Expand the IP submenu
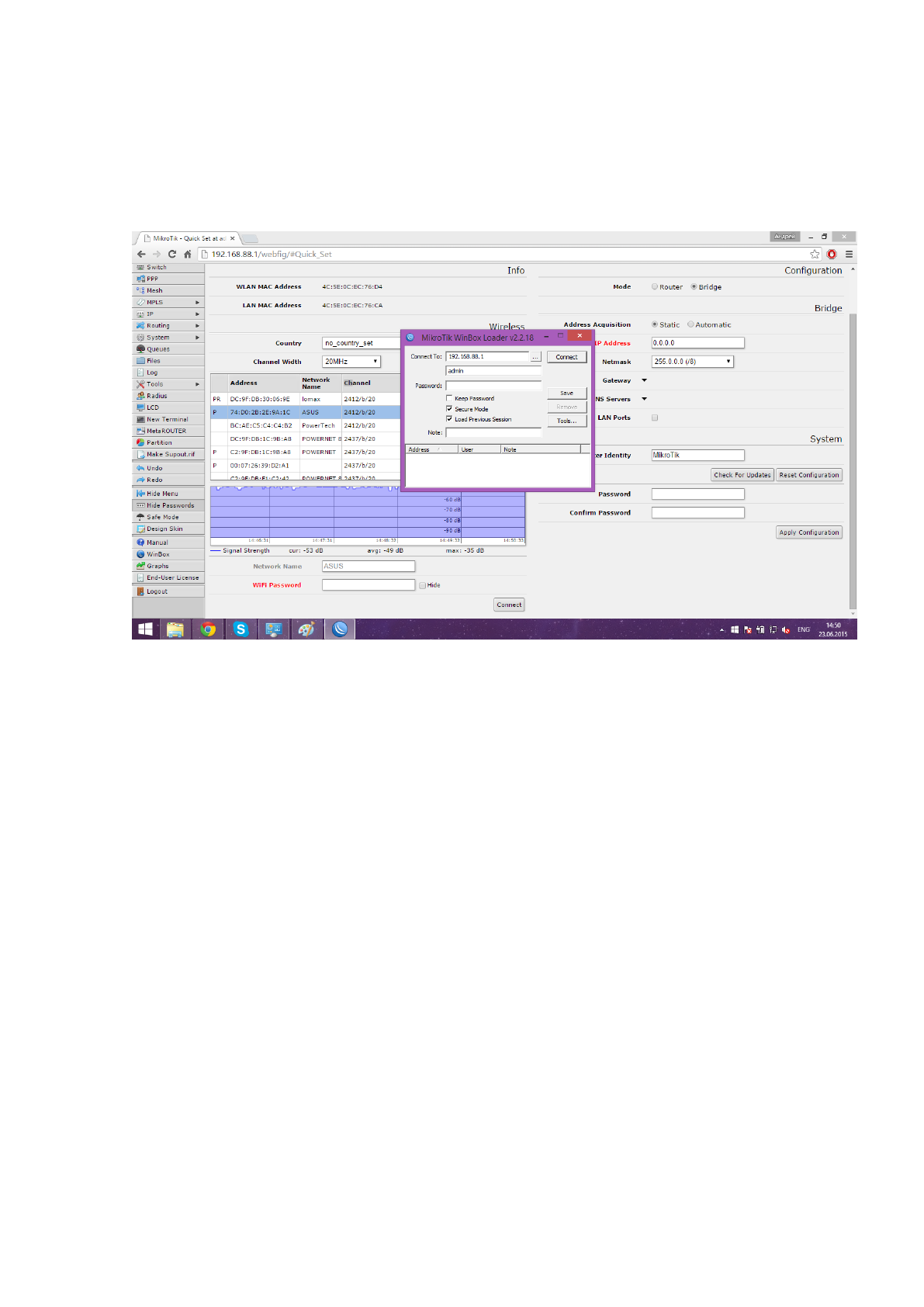 [x=168, y=314]
